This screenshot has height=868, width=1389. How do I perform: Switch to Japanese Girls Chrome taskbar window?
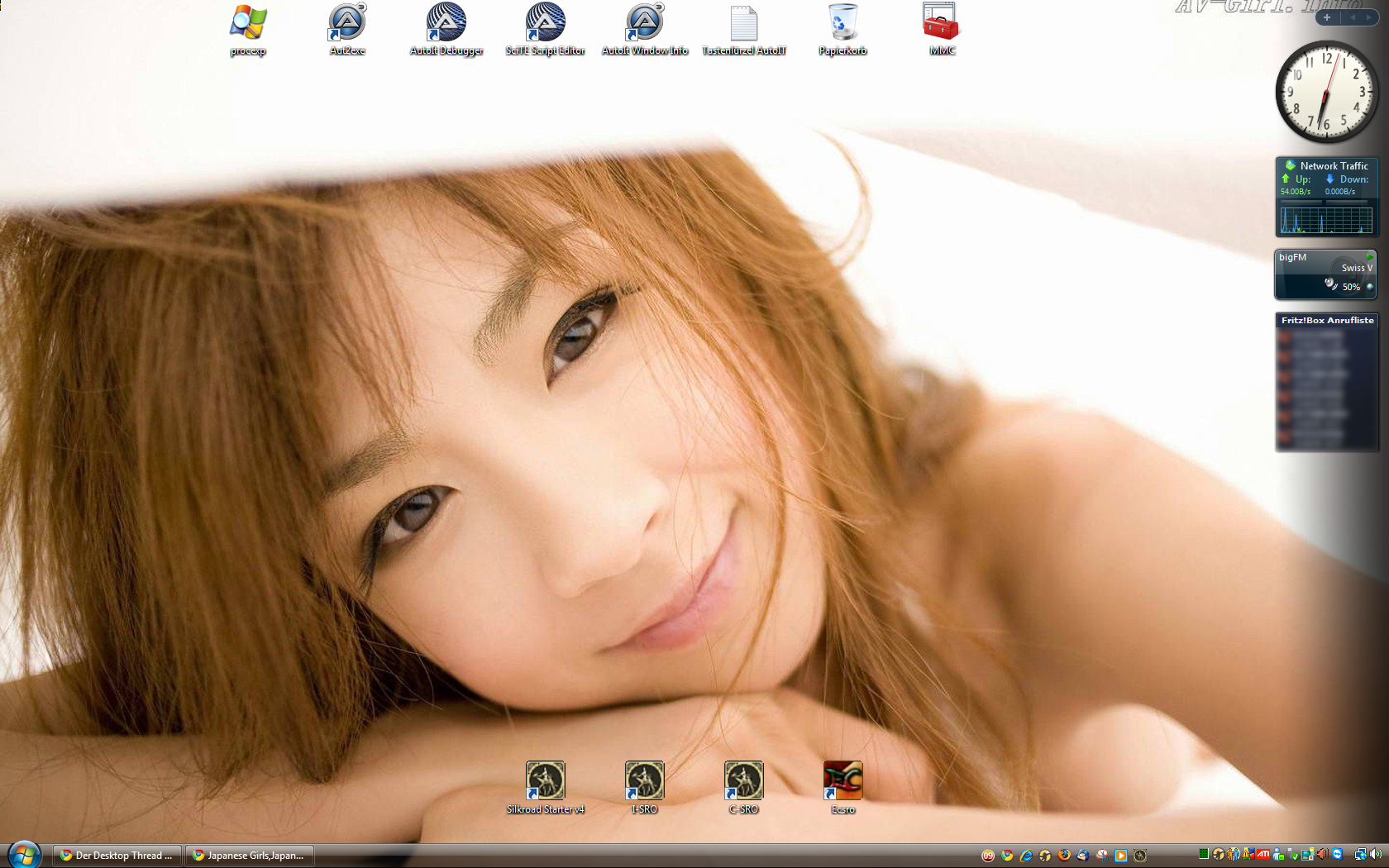tap(249, 856)
